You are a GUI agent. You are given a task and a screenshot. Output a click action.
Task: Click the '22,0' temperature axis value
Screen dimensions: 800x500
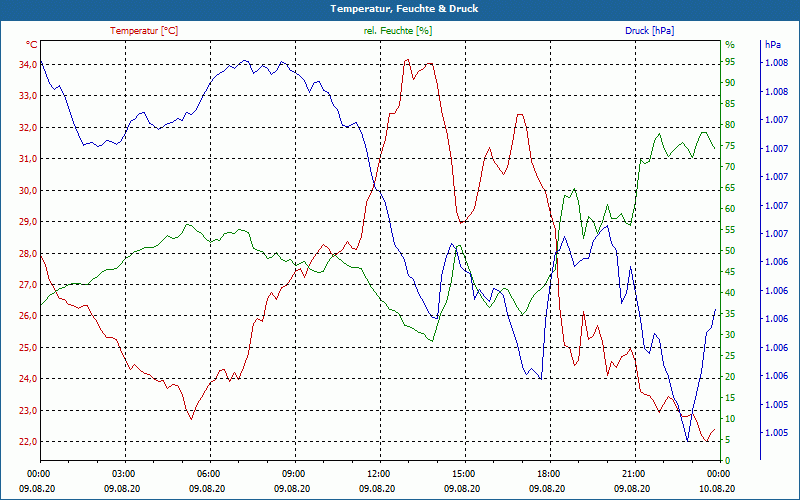tap(29, 442)
